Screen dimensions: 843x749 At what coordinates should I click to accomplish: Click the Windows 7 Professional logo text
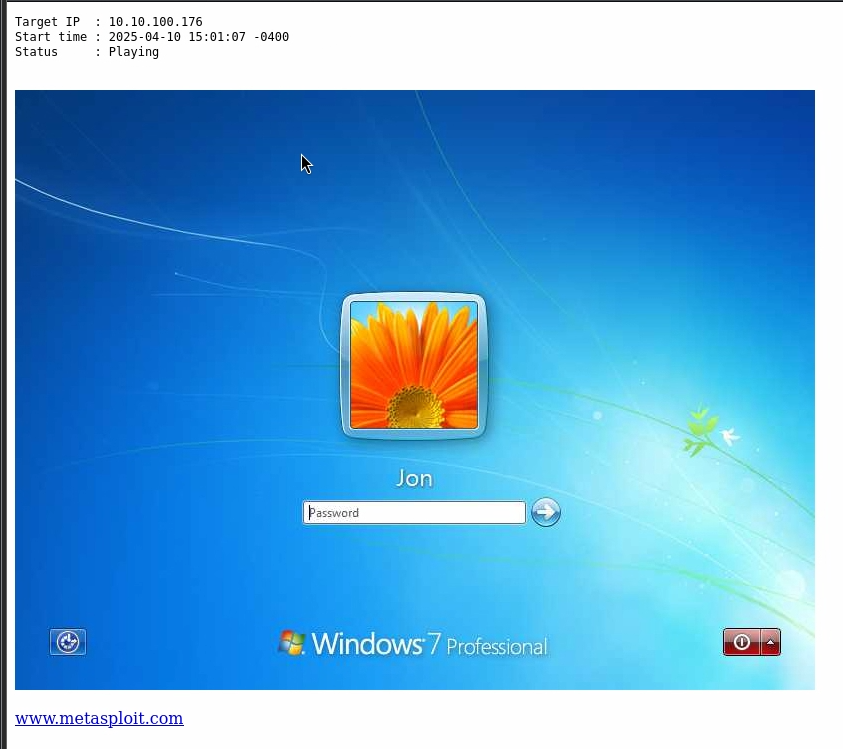coord(413,644)
